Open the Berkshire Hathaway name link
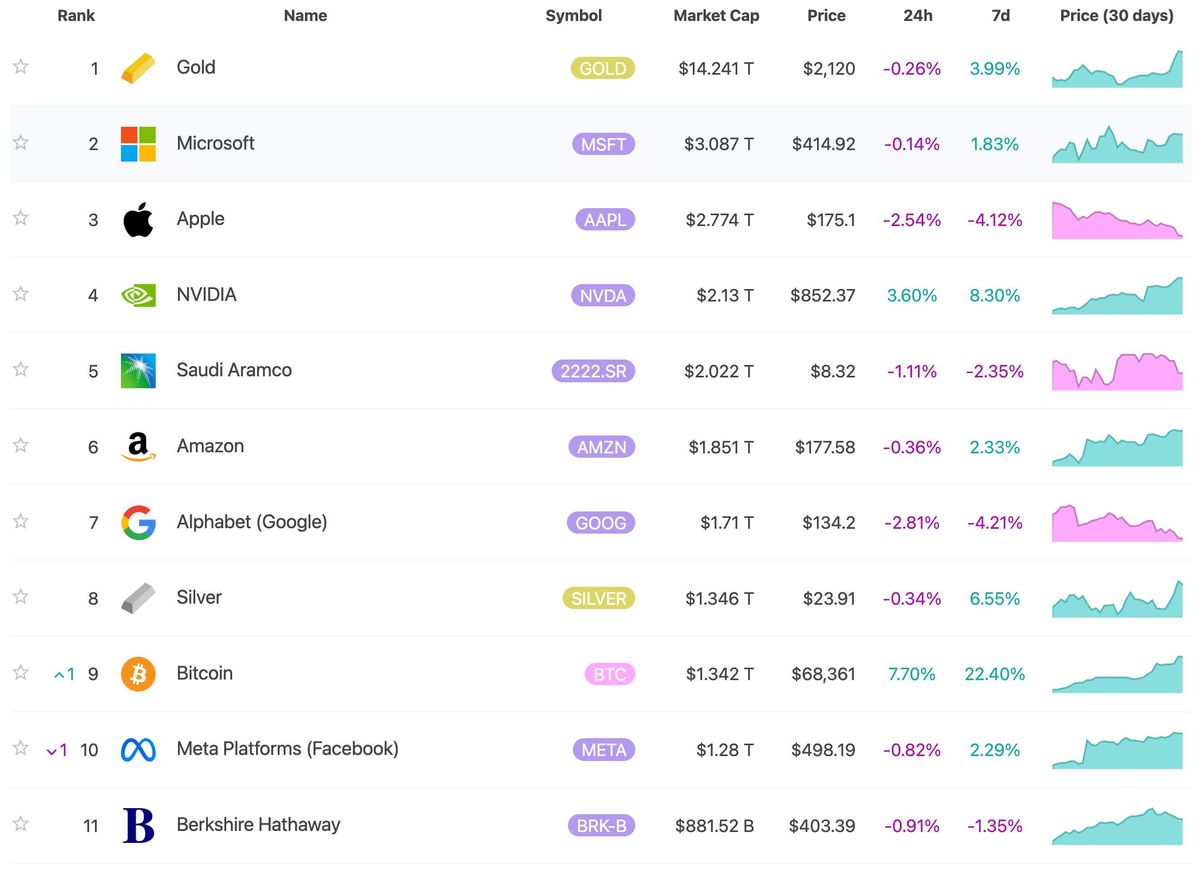1200x872 pixels. 258,825
